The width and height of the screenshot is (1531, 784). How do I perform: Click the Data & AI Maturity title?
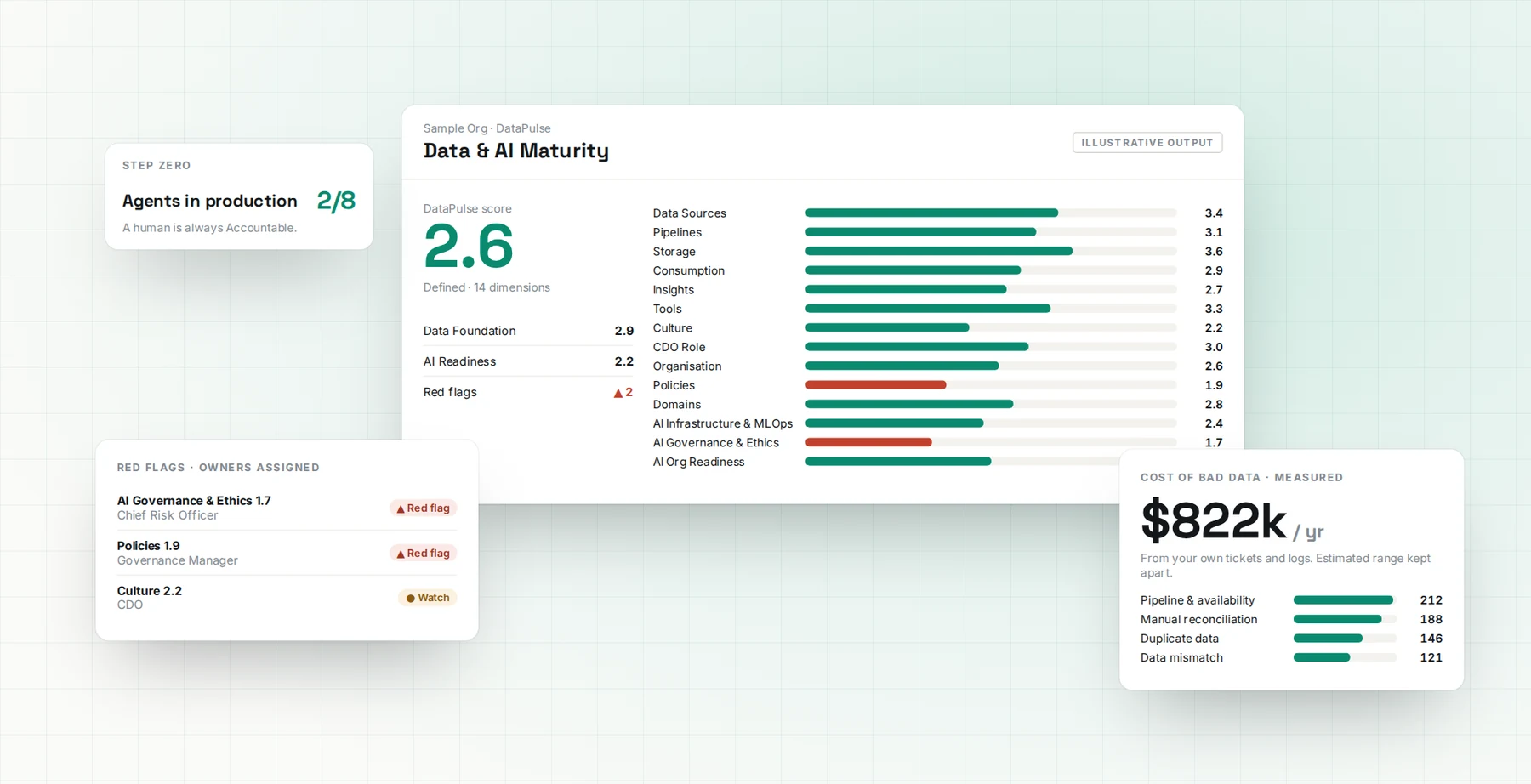(516, 151)
